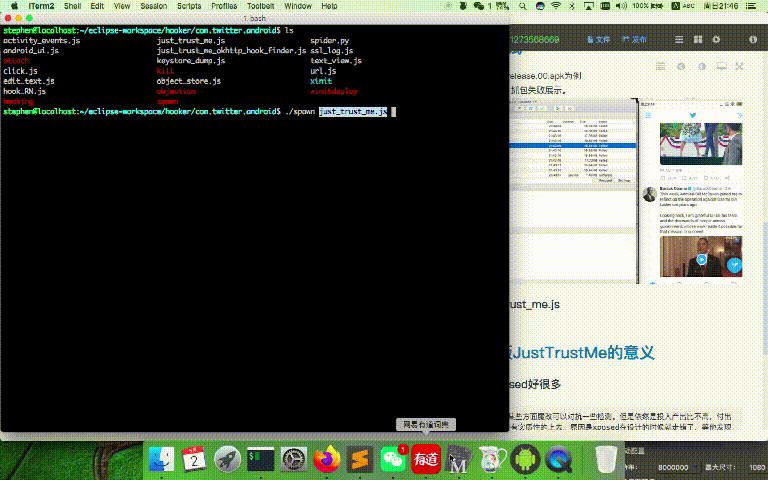The image size is (768, 480).
Task: Open Wi-Fi status menu
Action: click(556, 6)
